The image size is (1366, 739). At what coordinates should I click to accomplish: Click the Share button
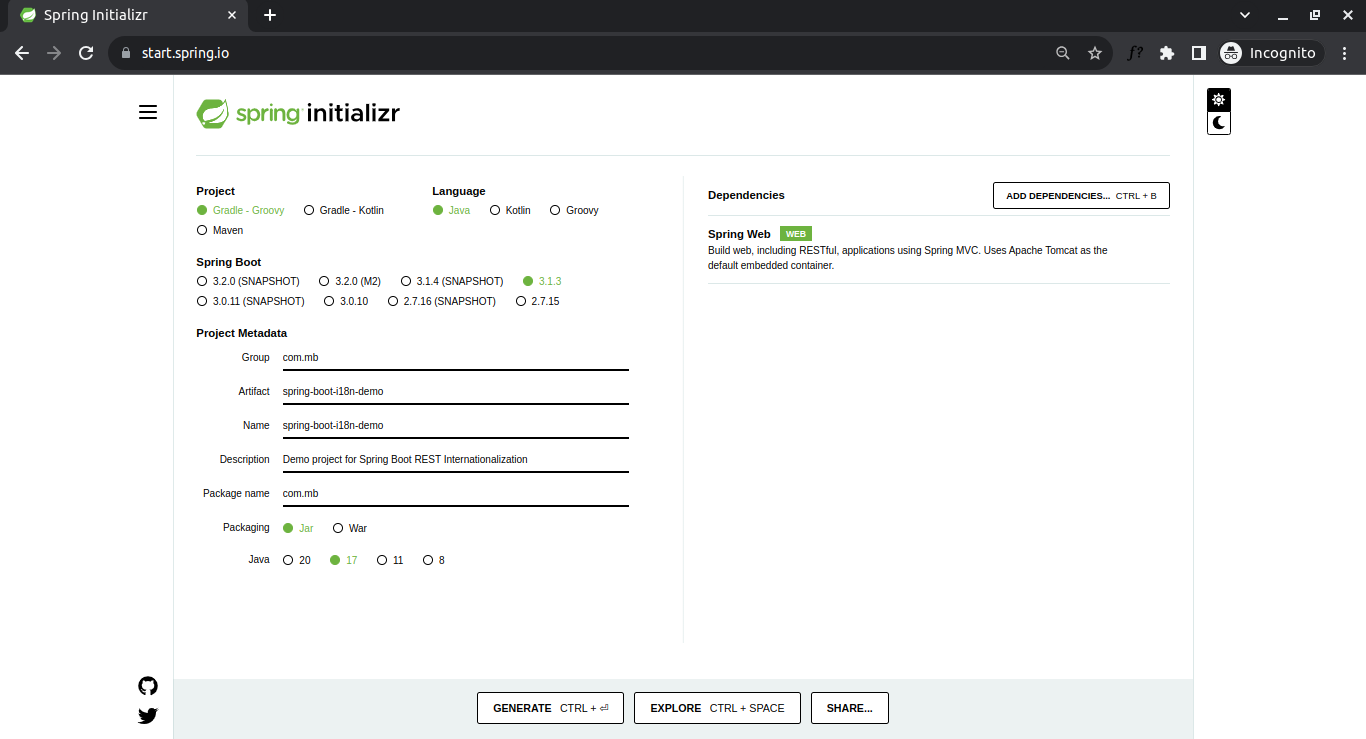[849, 708]
